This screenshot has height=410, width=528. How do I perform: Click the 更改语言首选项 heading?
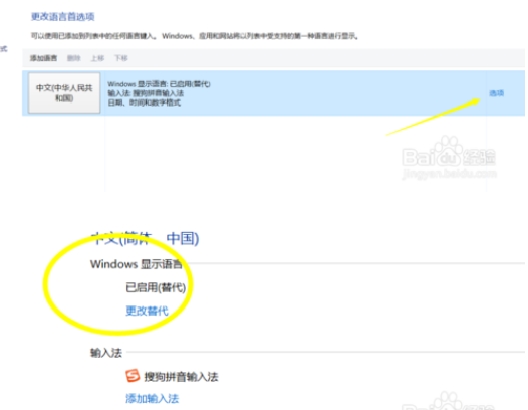(63, 16)
